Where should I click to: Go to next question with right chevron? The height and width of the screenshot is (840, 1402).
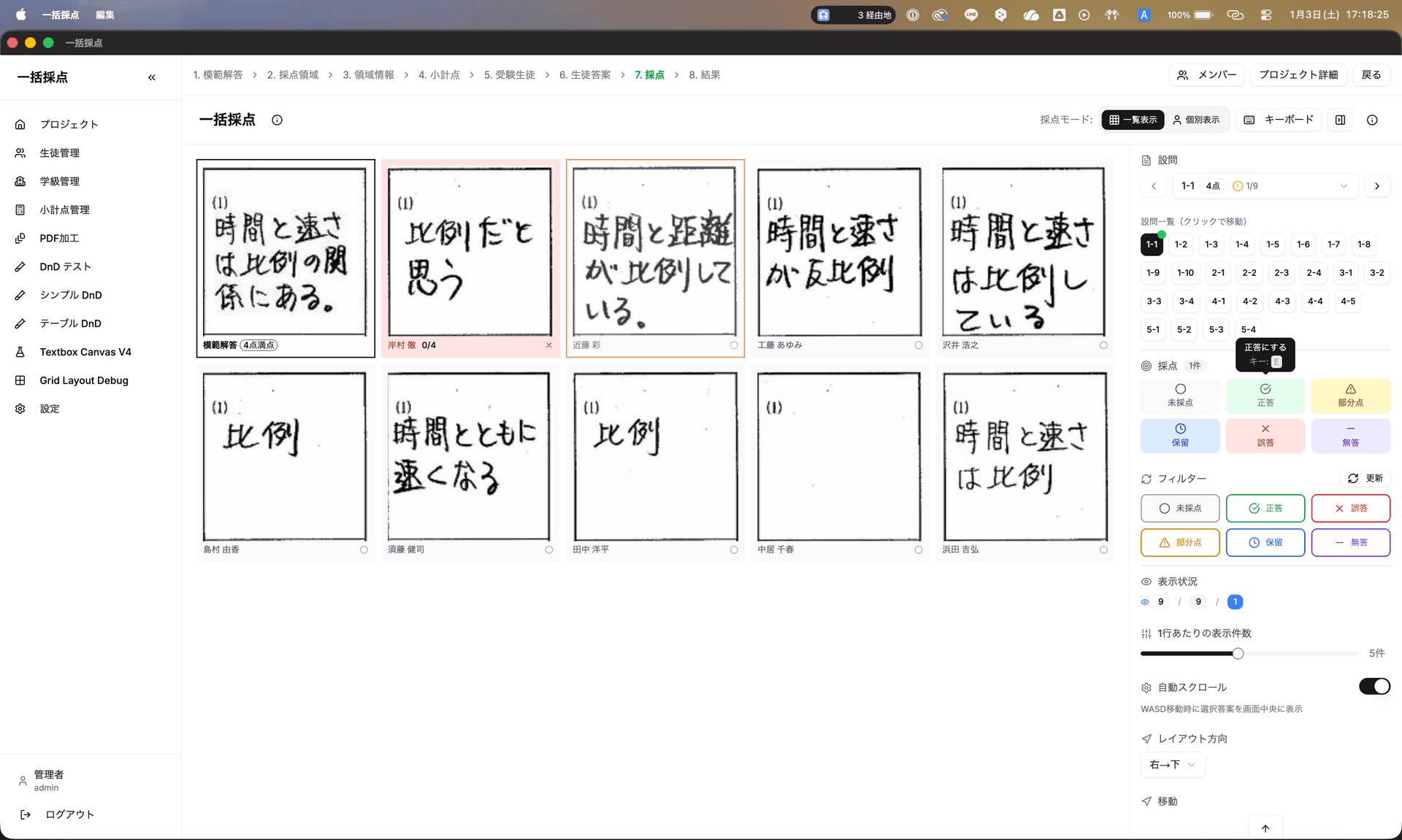pos(1377,186)
